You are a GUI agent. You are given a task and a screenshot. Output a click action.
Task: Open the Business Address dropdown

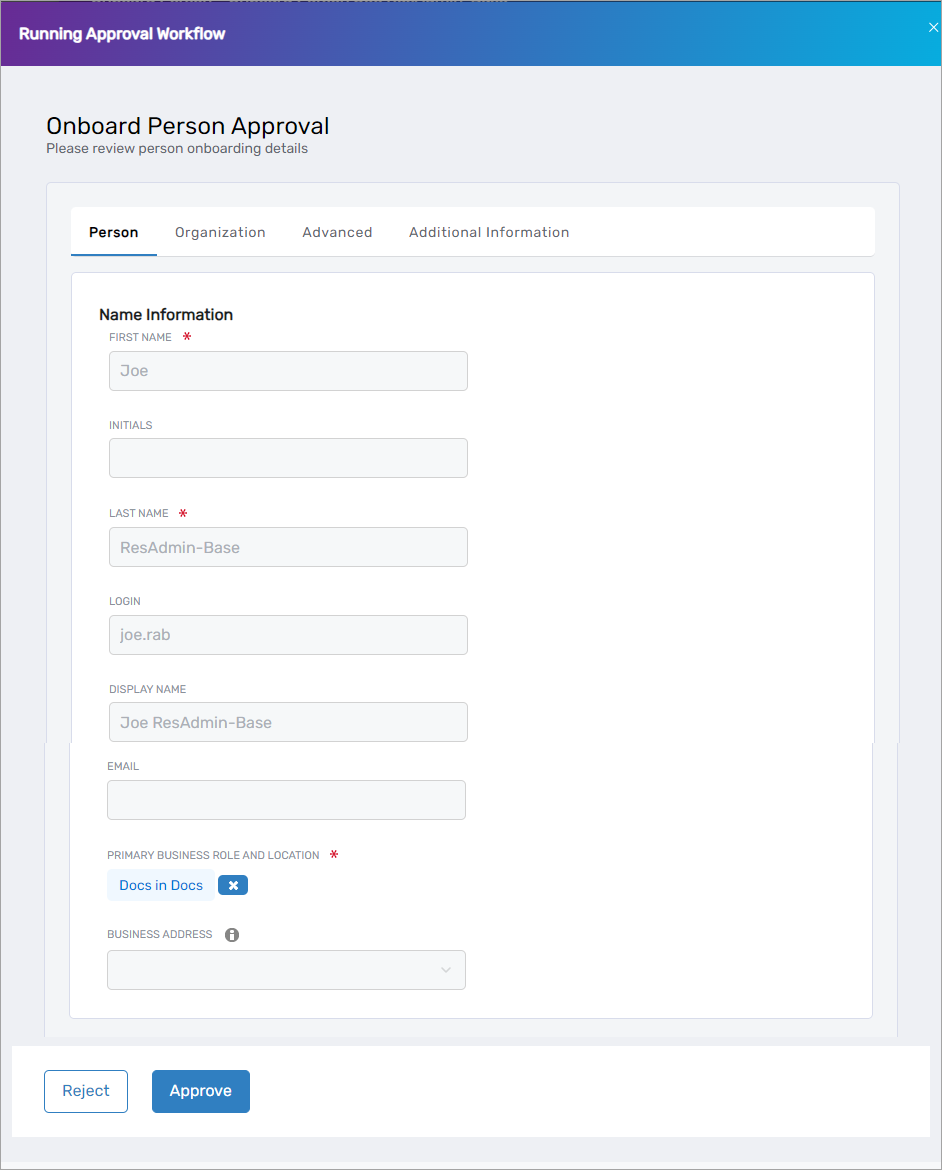click(286, 970)
